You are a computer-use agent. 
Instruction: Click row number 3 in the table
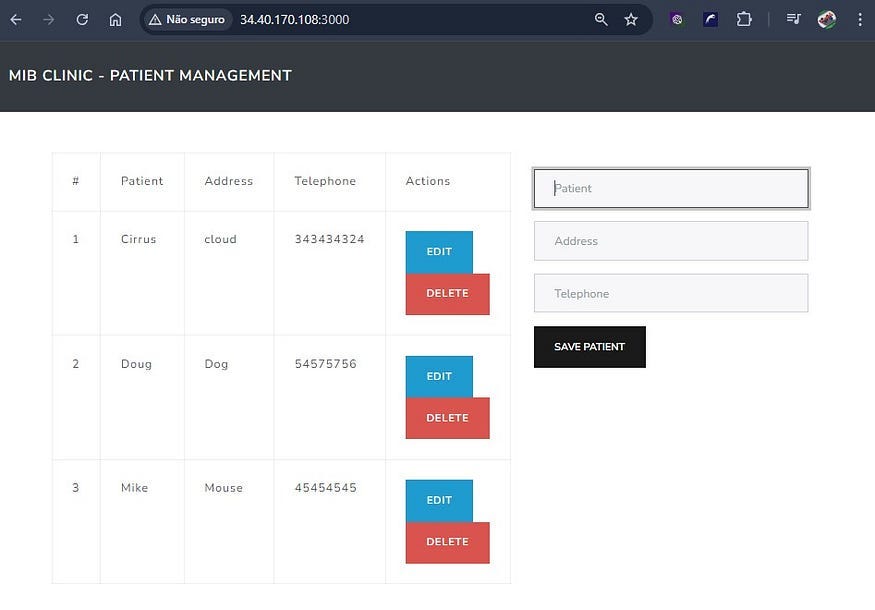76,488
